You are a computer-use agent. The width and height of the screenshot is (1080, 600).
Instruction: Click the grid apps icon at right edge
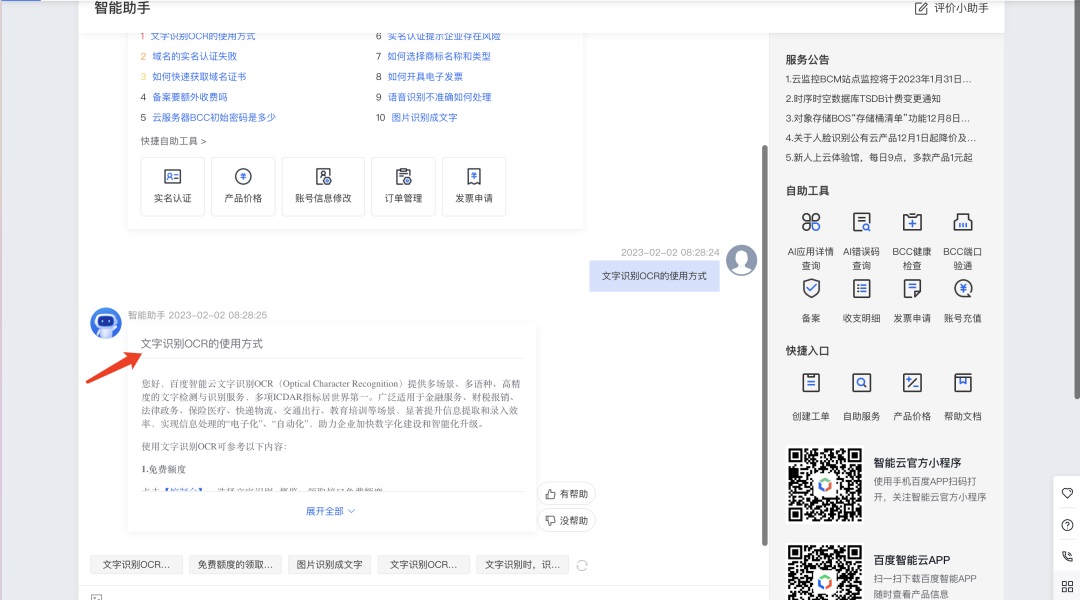click(x=1067, y=586)
